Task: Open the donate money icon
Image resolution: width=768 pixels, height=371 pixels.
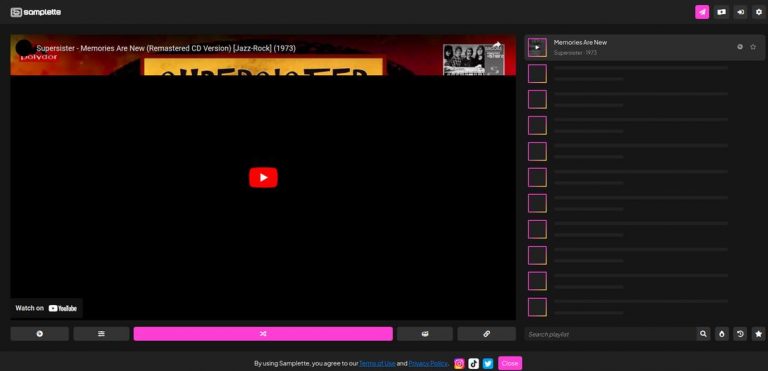Action: point(721,12)
